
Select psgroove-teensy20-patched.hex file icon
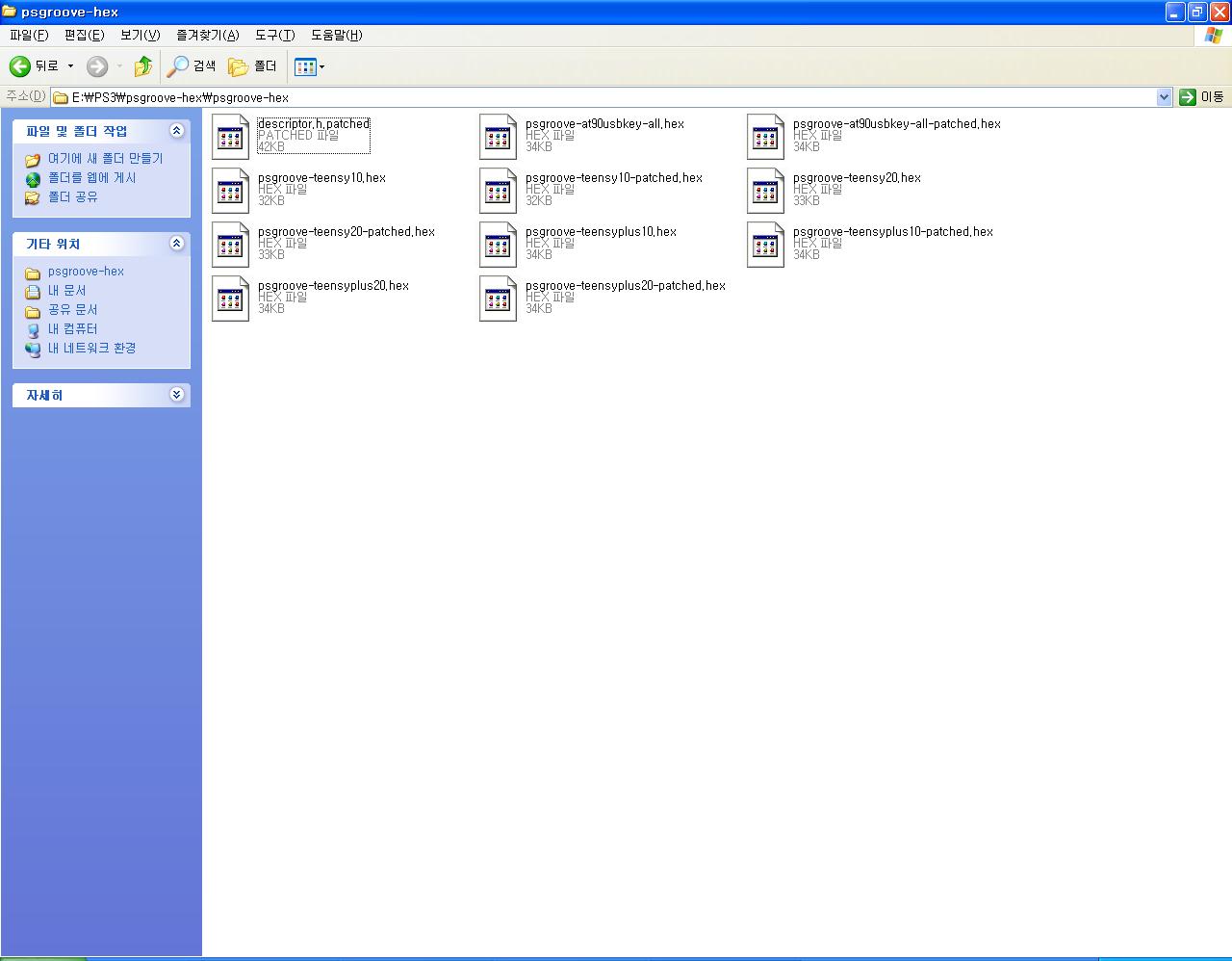[230, 245]
